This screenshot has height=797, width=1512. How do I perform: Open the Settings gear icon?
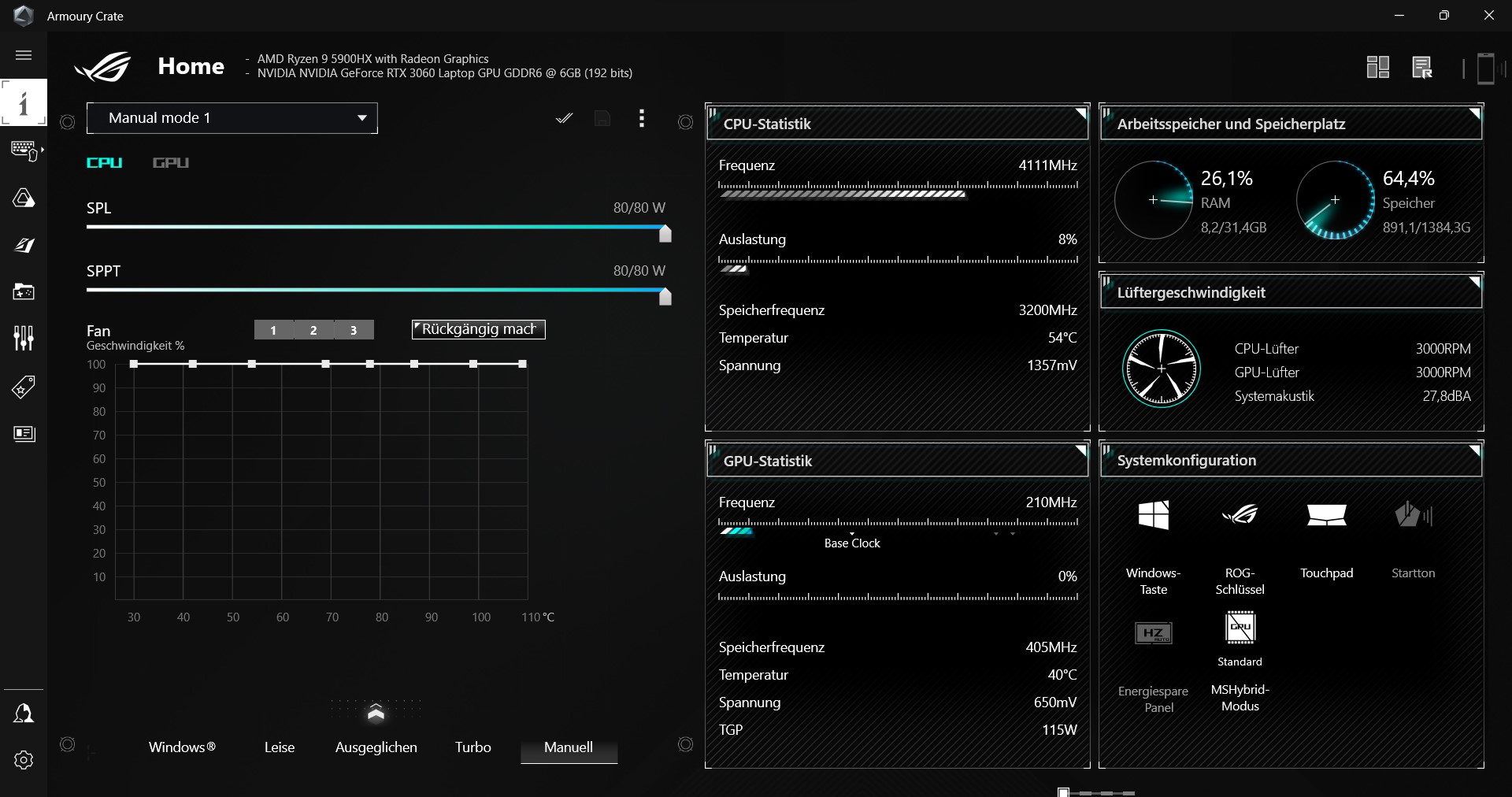point(24,760)
